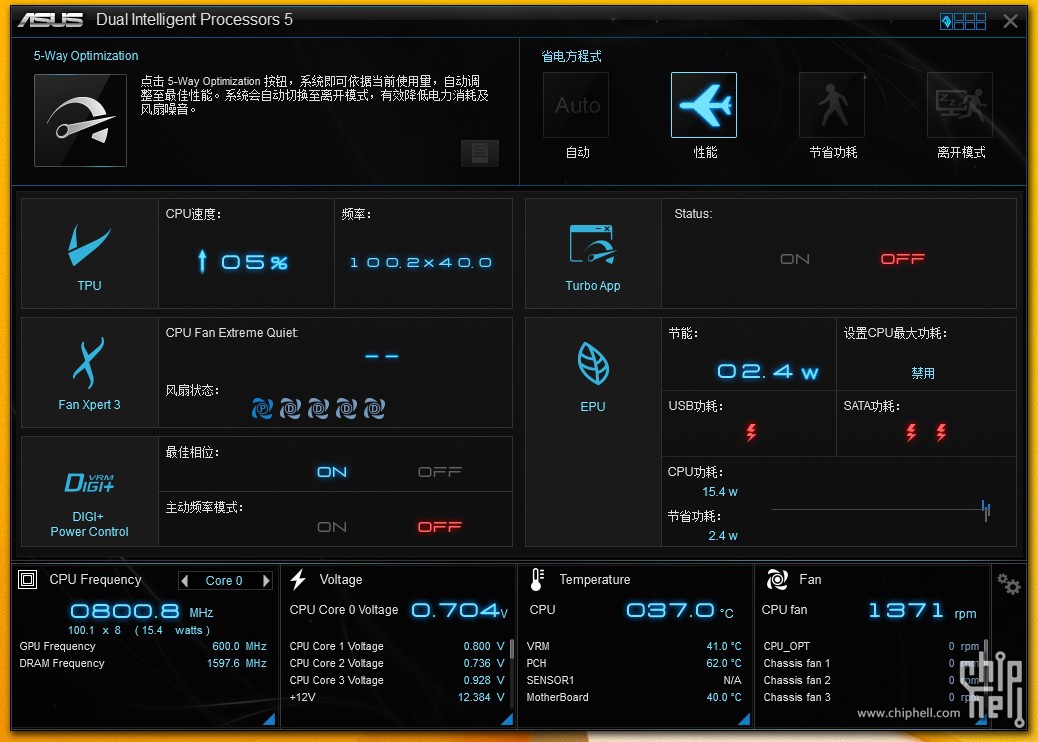Click the Chassis fan 1 row
The height and width of the screenshot is (742, 1038).
tap(871, 663)
